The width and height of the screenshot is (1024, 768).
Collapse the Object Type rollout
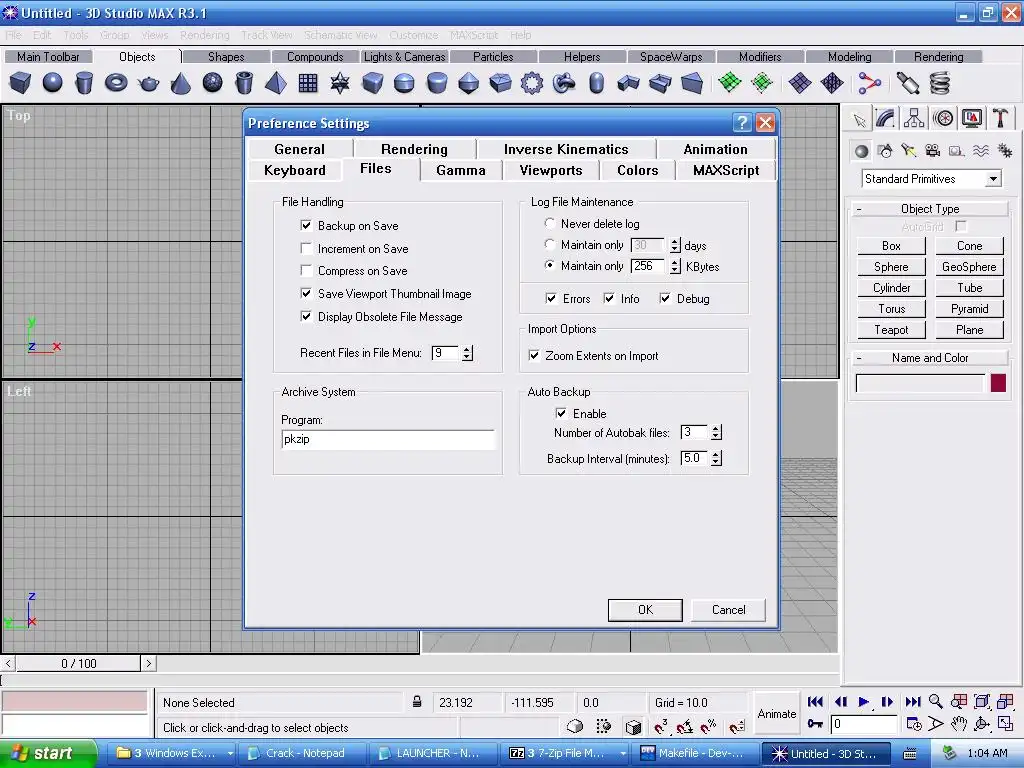(930, 209)
